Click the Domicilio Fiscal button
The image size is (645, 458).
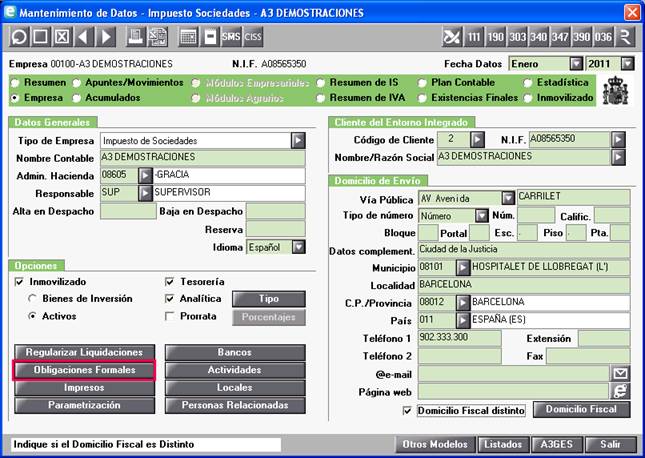tap(581, 409)
